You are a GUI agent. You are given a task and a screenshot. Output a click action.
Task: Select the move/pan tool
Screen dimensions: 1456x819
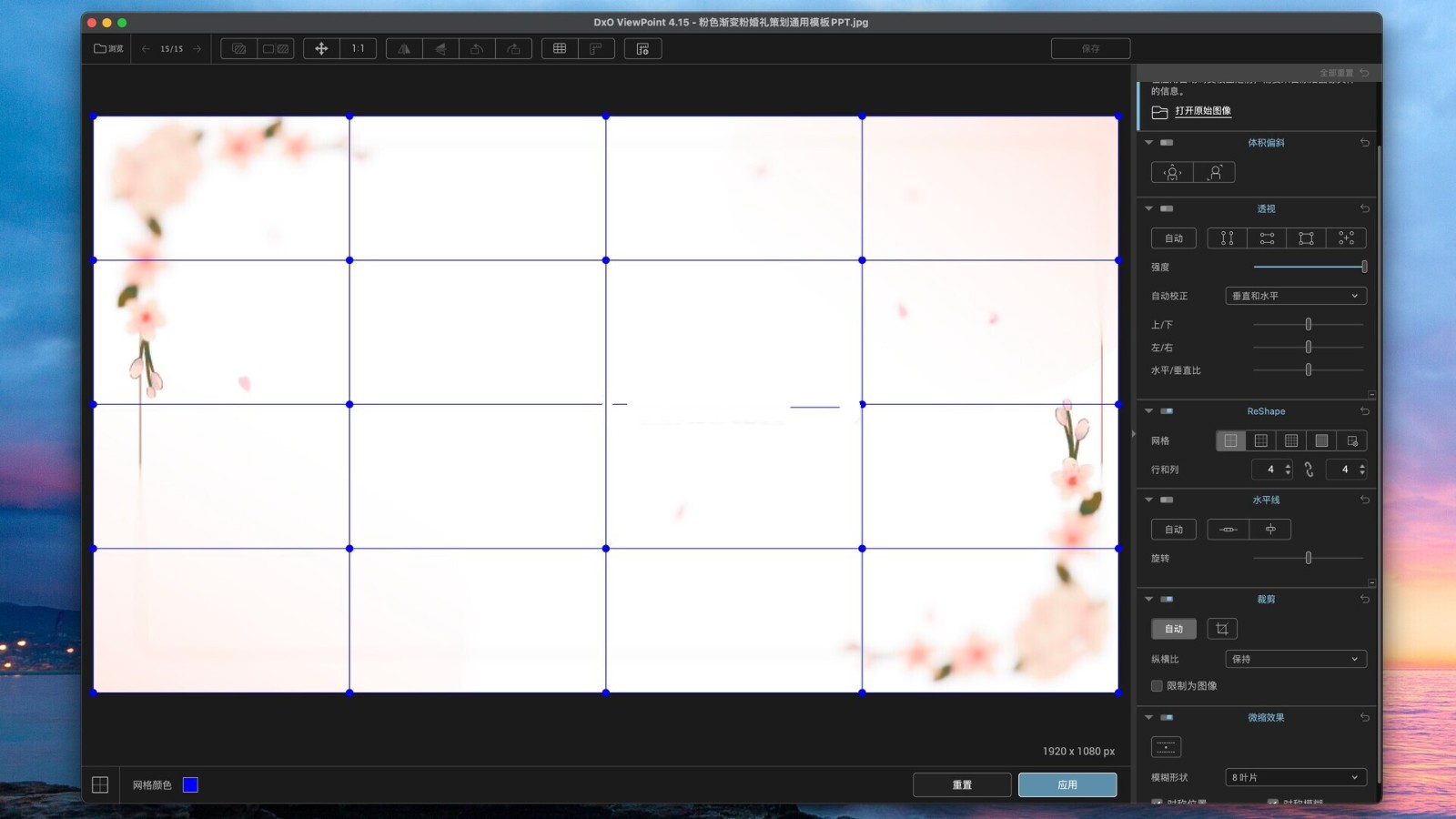coord(321,48)
